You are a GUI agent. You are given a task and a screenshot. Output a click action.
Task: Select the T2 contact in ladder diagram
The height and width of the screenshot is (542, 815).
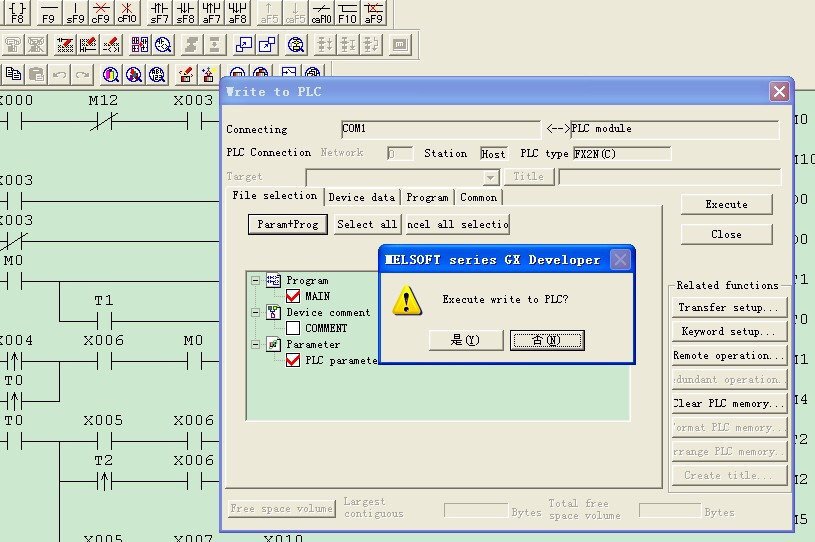click(104, 482)
